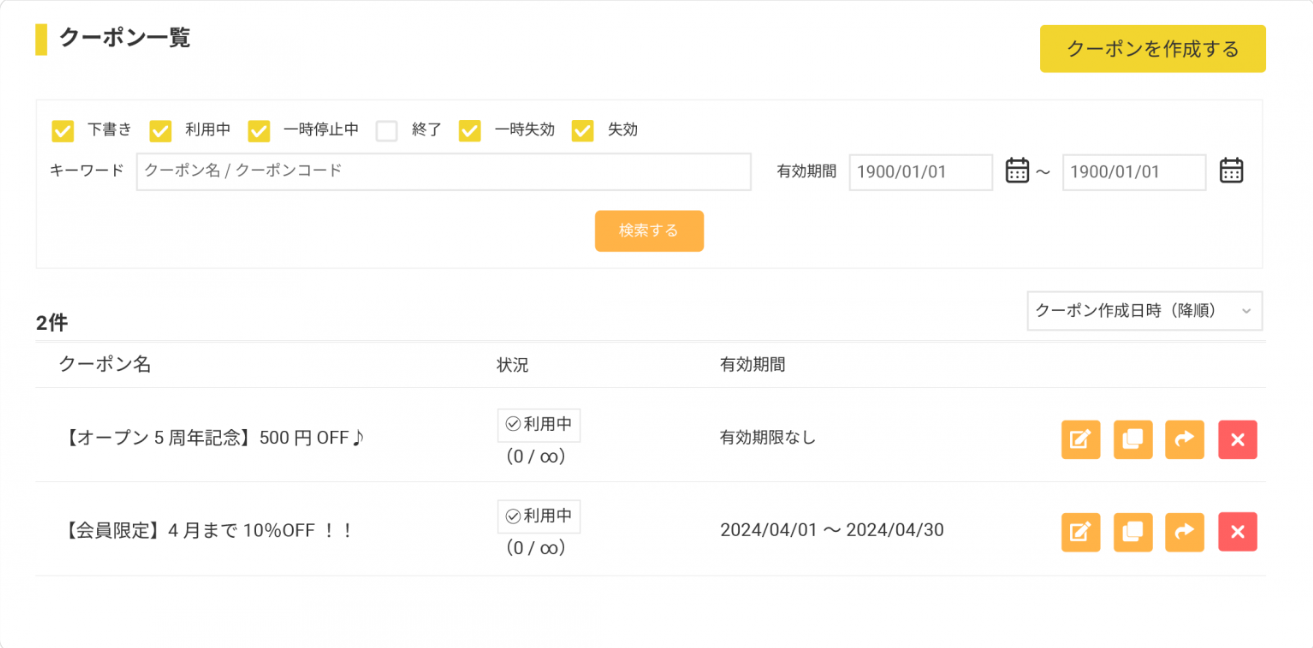Delete the オープン5周年記念 coupon with red X

coord(1237,439)
